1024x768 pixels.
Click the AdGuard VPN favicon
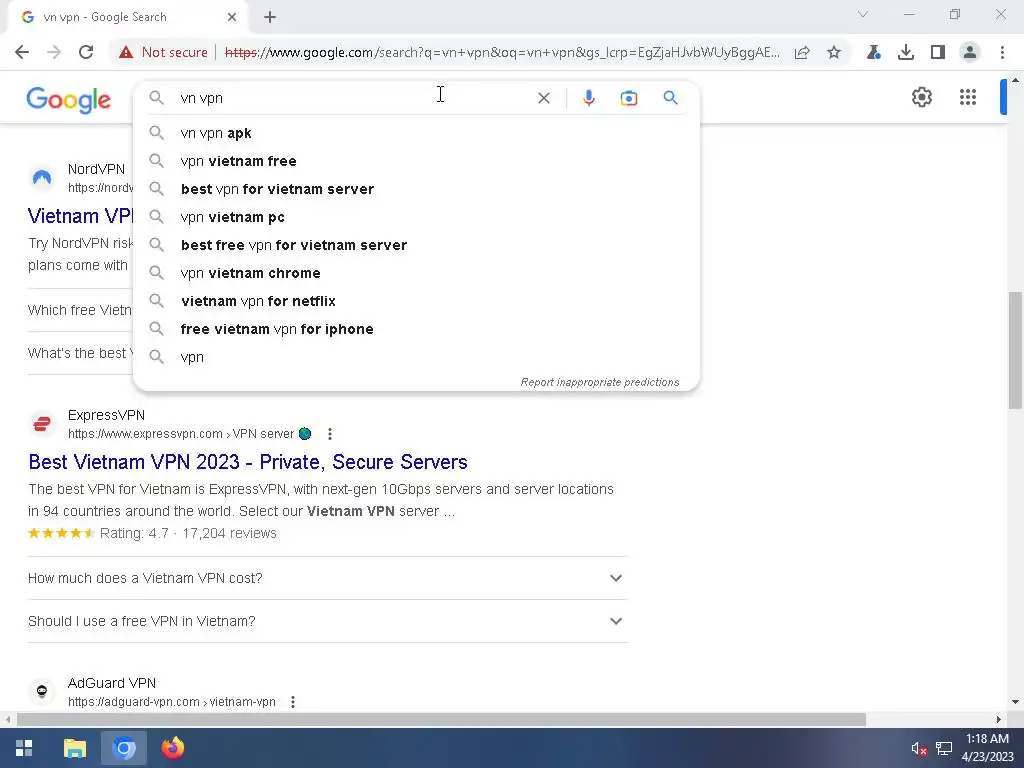coord(42,692)
